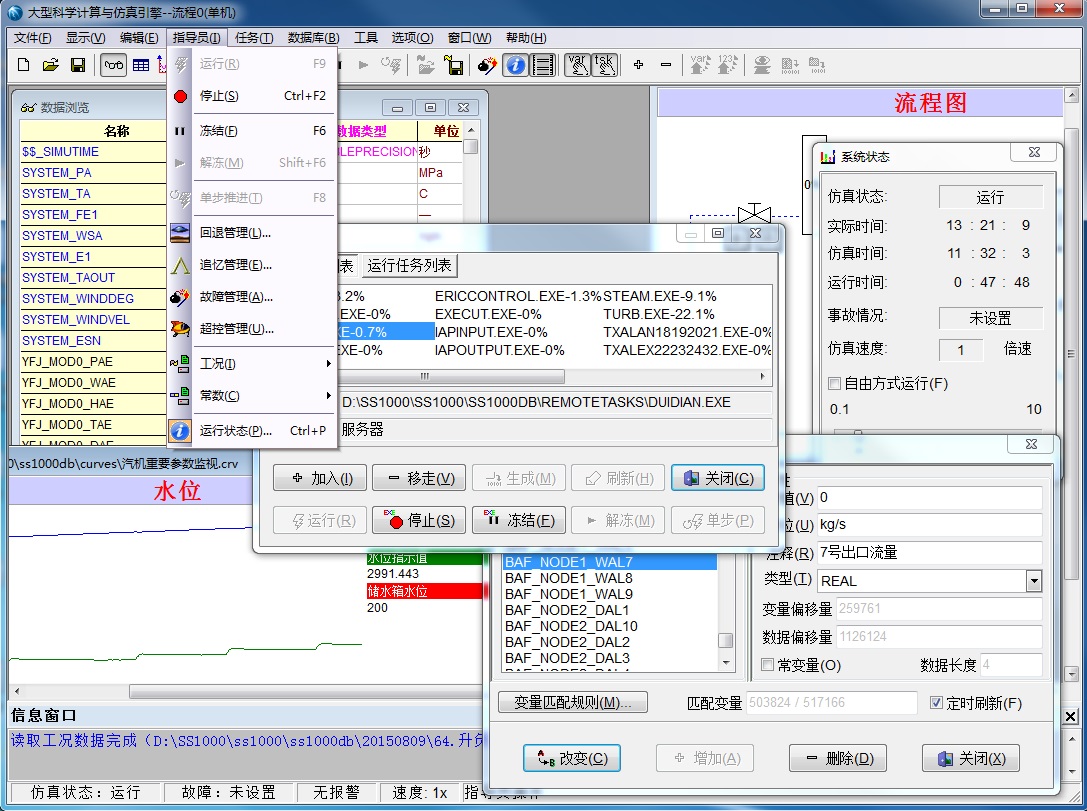The image size is (1087, 811).
Task: Click the 'var' hand toolbar icon
Action: [x=577, y=65]
